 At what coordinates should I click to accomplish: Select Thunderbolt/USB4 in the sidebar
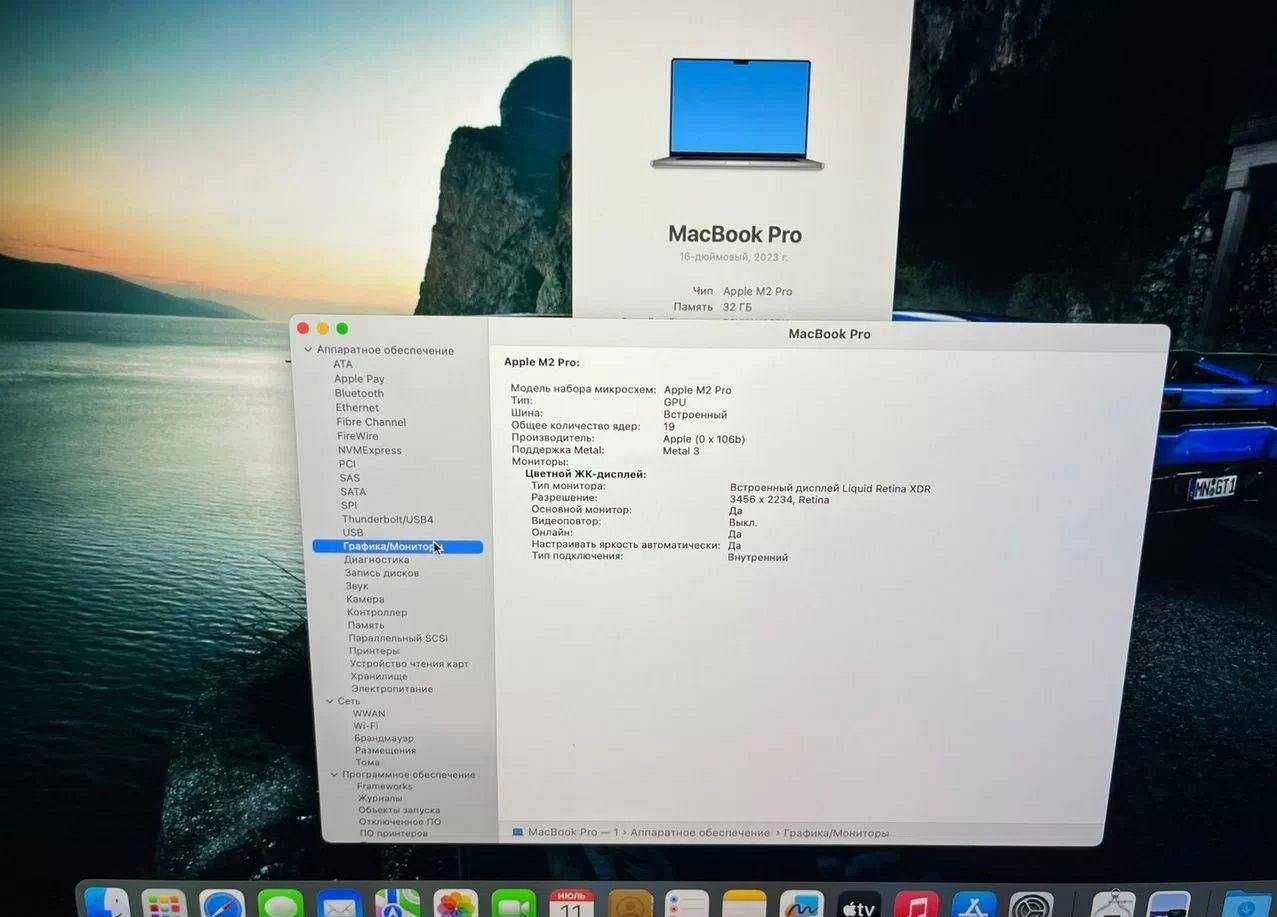(x=388, y=519)
